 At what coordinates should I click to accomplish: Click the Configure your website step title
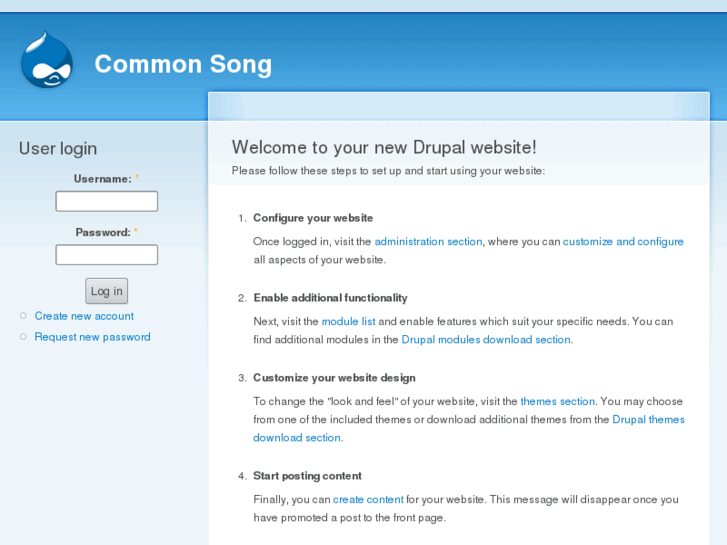(x=313, y=218)
